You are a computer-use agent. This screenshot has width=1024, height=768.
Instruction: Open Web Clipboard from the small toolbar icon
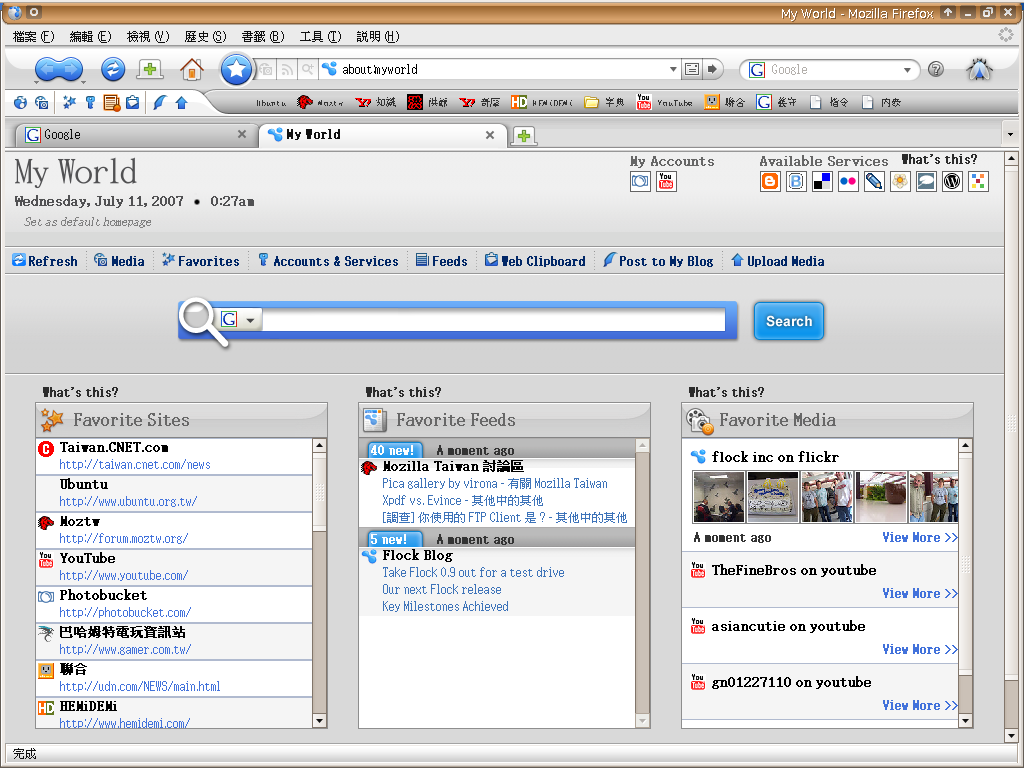pos(133,103)
